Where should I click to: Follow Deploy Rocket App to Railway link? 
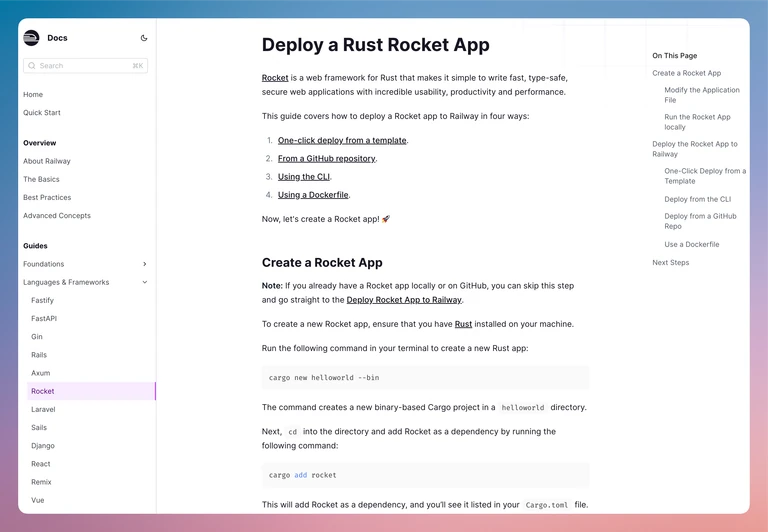[x=404, y=300]
